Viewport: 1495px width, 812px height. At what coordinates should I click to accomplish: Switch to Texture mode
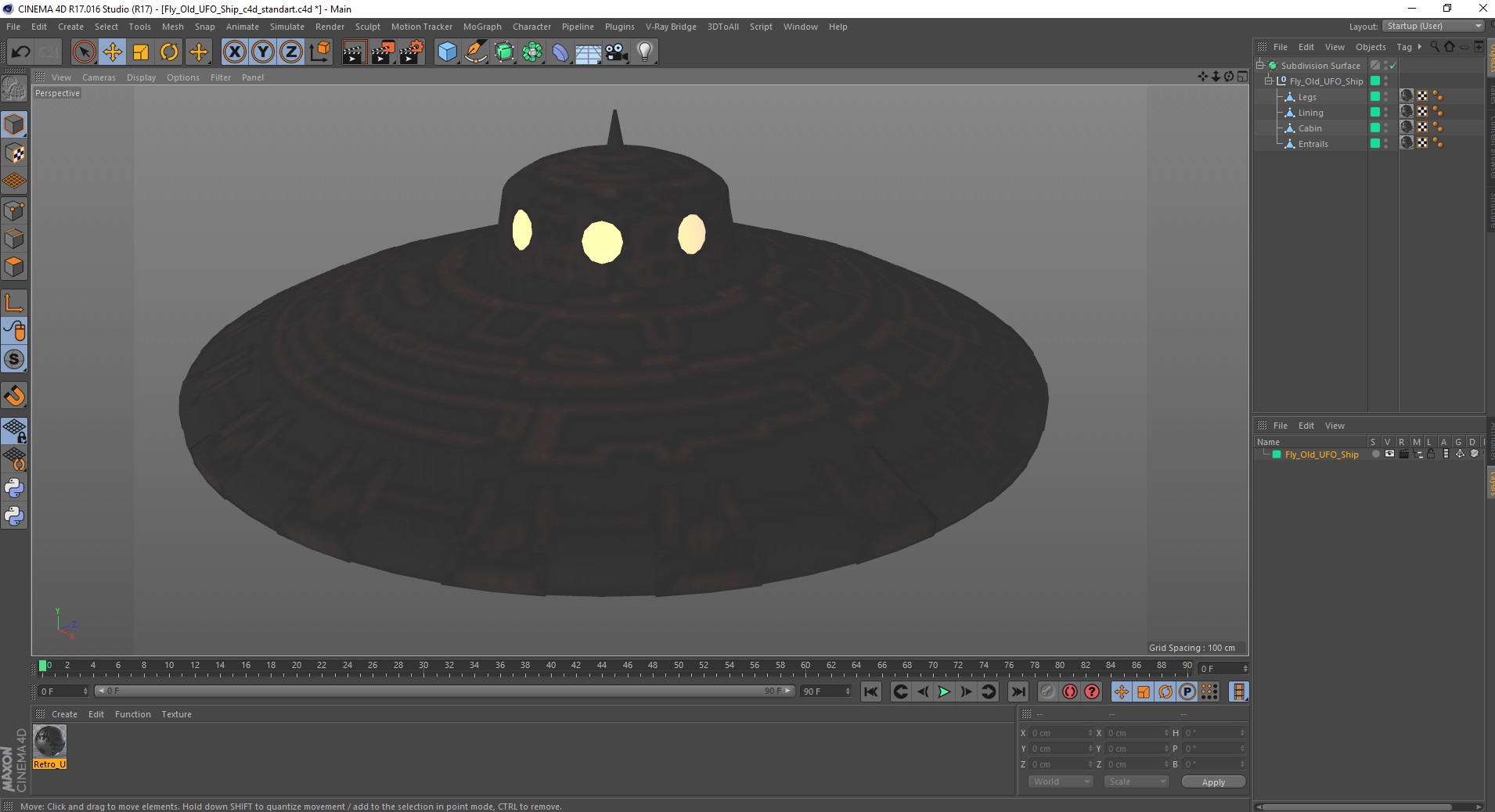click(14, 153)
